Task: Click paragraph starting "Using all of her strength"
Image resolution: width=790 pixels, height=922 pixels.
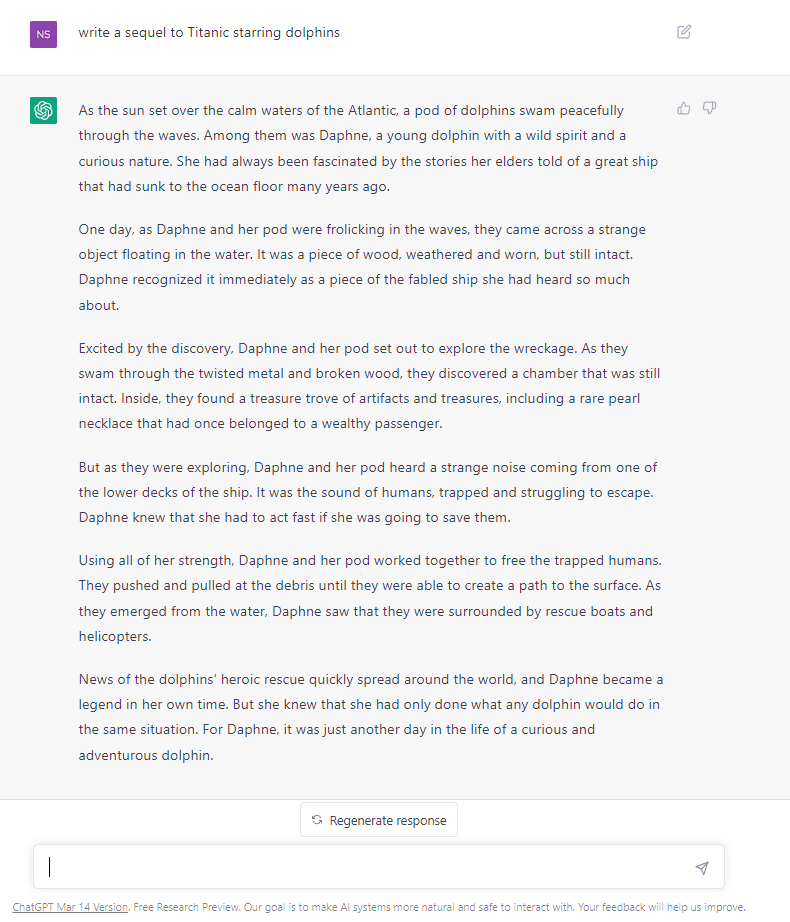Action: (370, 598)
